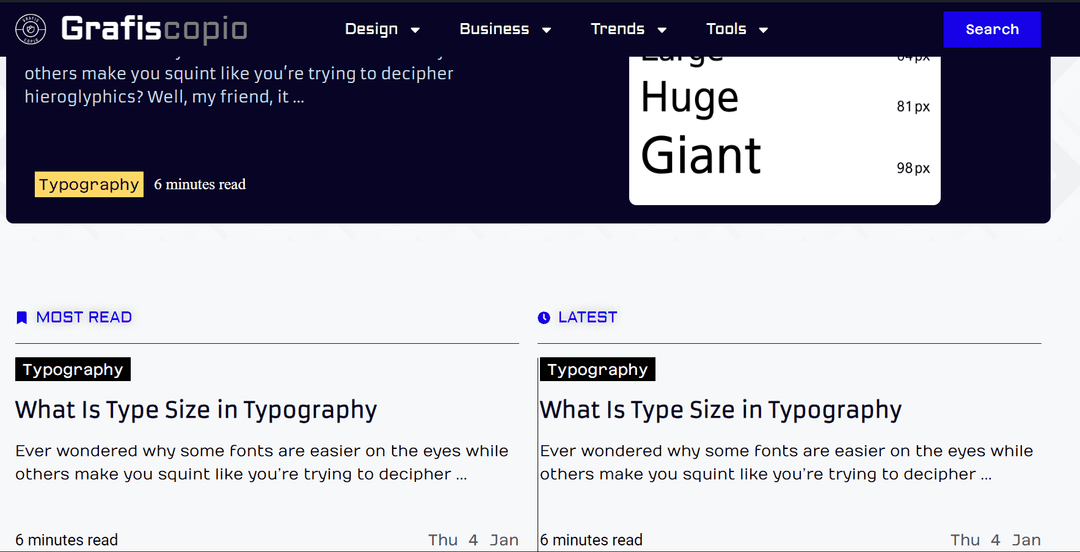
Task: Expand the Trends dropdown arrow
Action: point(661,30)
